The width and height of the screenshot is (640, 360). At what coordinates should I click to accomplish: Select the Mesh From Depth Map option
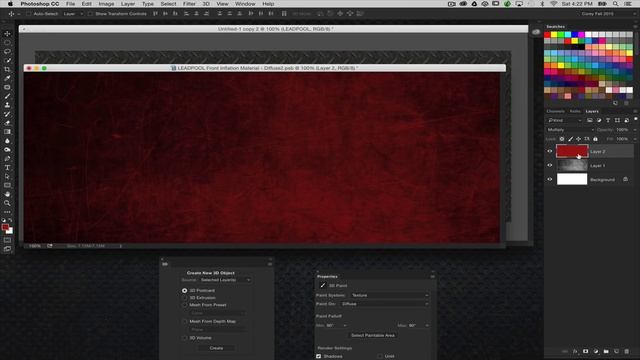pyautogui.click(x=184, y=322)
